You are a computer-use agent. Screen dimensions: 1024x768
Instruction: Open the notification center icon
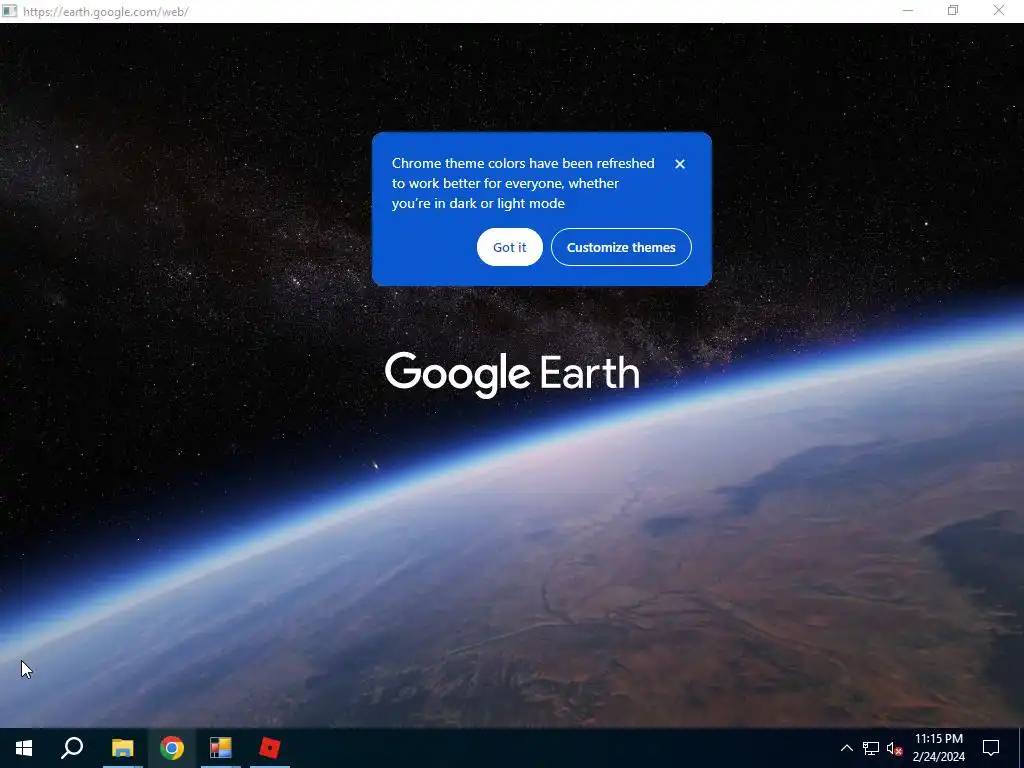point(991,748)
